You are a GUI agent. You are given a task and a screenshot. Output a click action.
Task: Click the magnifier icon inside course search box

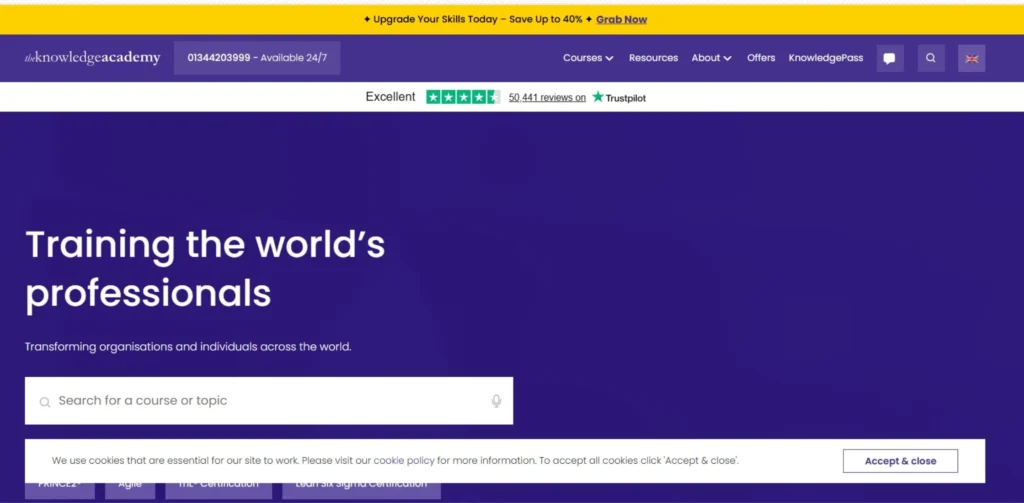[44, 402]
